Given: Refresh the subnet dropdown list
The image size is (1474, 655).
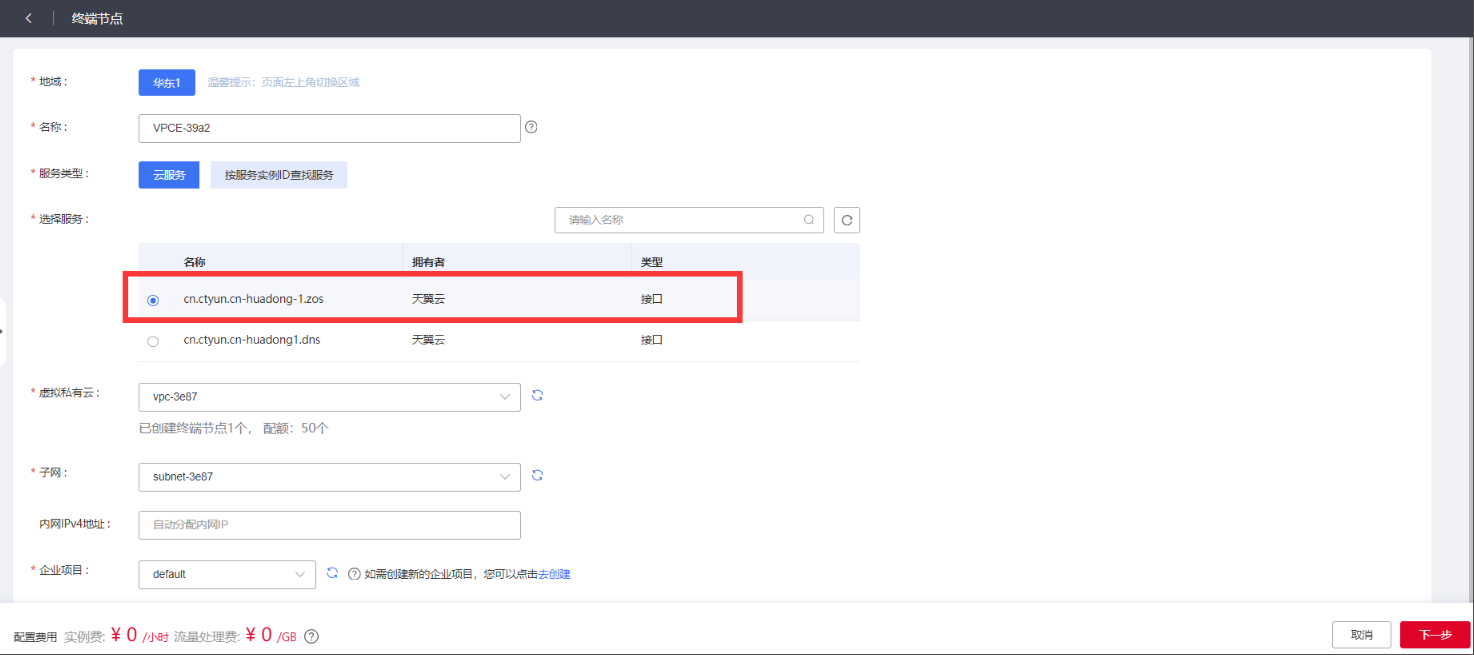Looking at the screenshot, I should (537, 476).
